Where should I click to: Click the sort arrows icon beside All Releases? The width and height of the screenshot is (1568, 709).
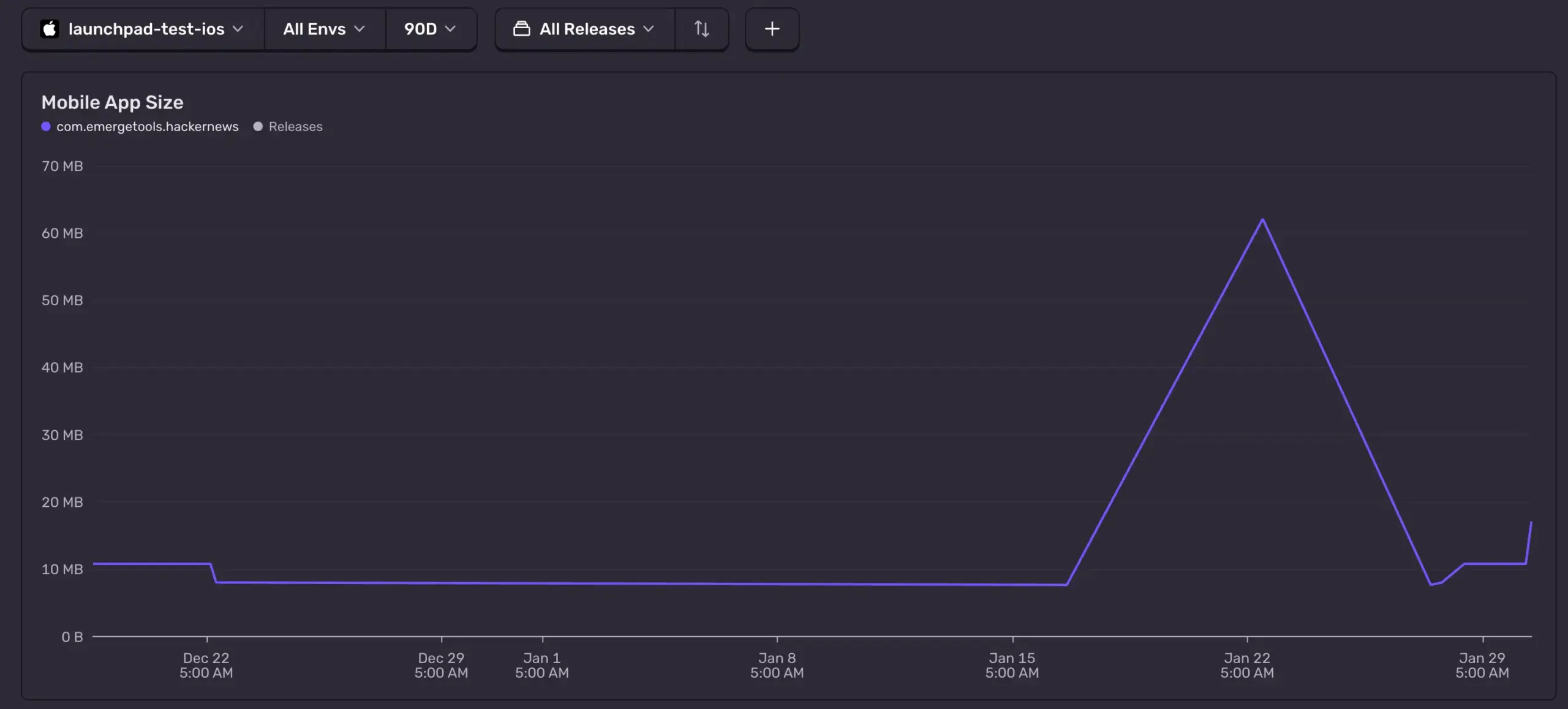(701, 29)
